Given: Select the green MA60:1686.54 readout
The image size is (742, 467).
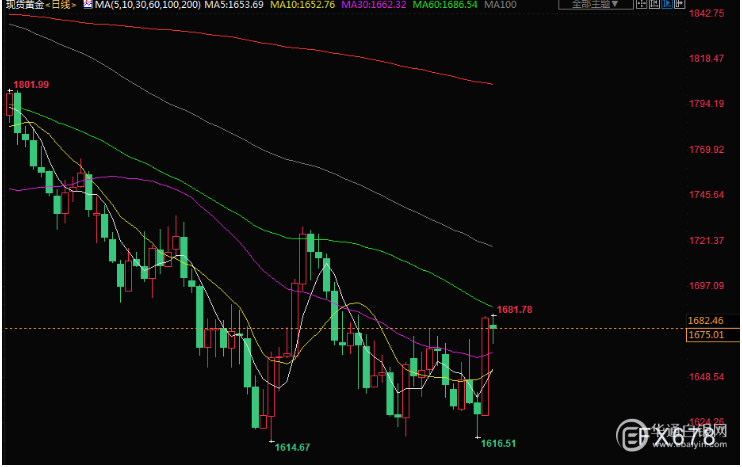Looking at the screenshot, I should 445,5.
